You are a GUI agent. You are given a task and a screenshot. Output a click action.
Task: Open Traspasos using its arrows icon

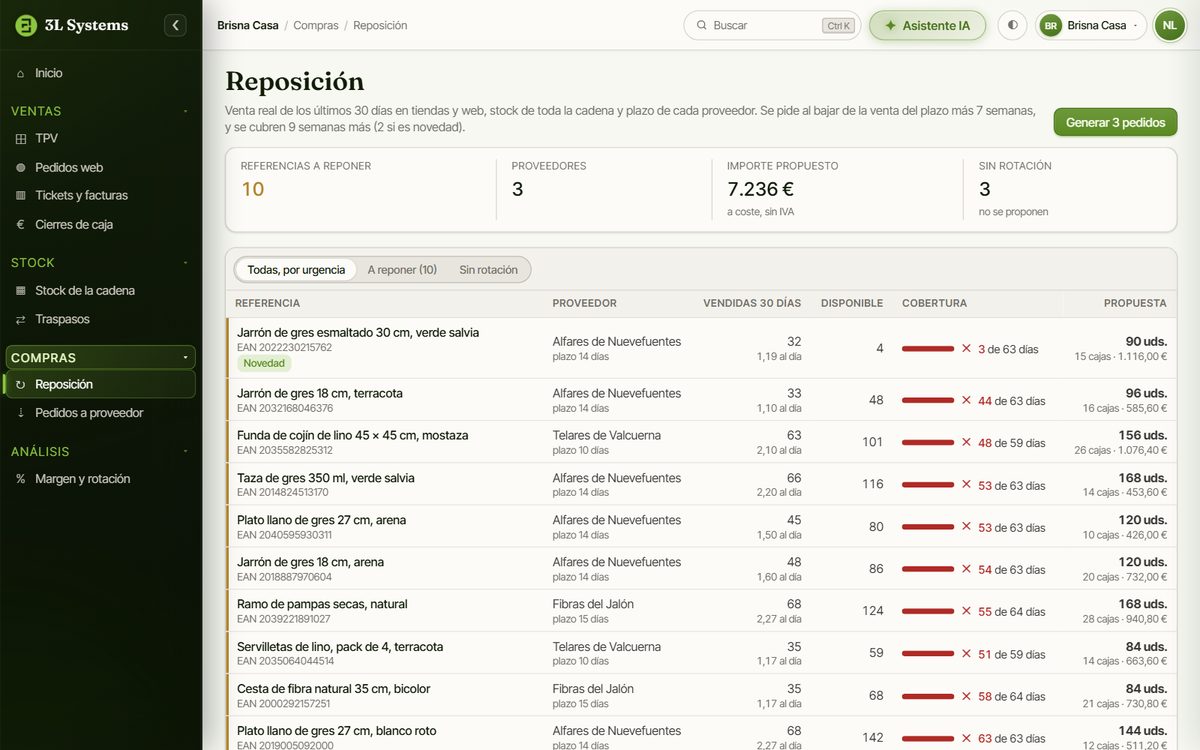tap(21, 319)
